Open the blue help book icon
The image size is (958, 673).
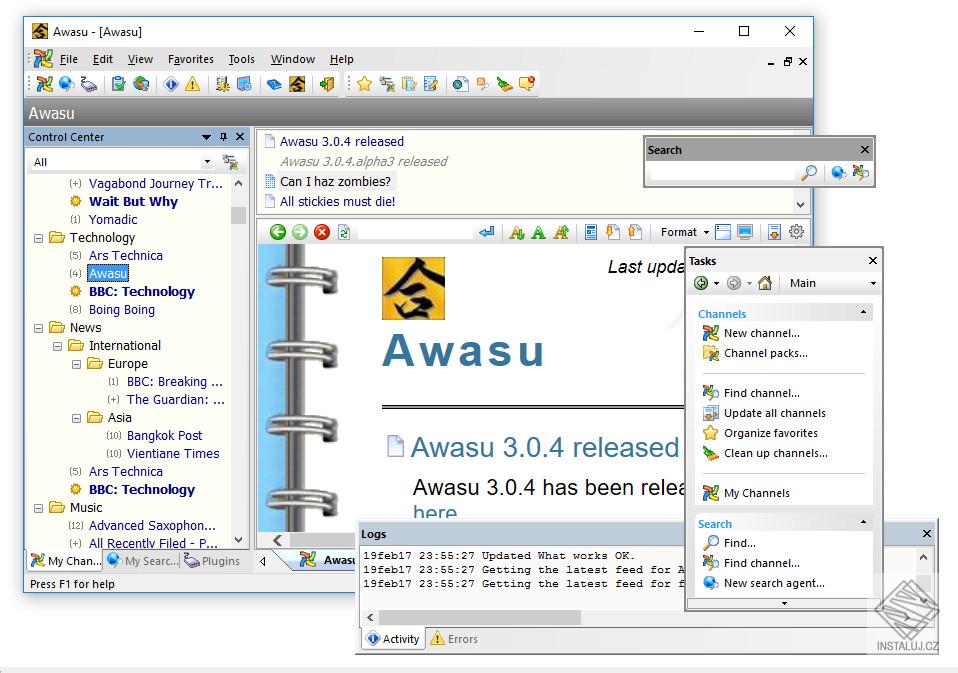coord(274,84)
